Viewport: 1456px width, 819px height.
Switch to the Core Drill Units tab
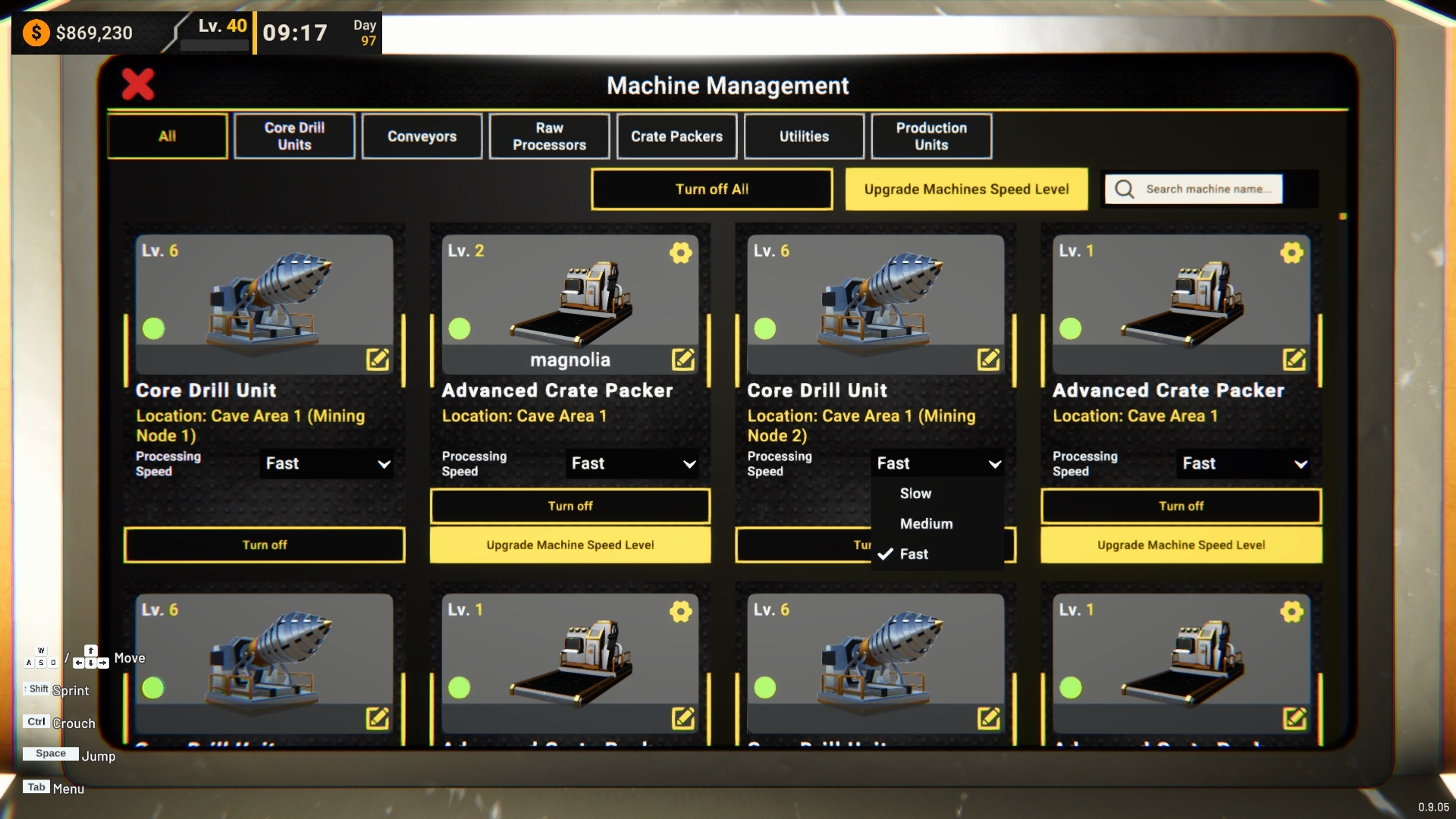pos(294,136)
